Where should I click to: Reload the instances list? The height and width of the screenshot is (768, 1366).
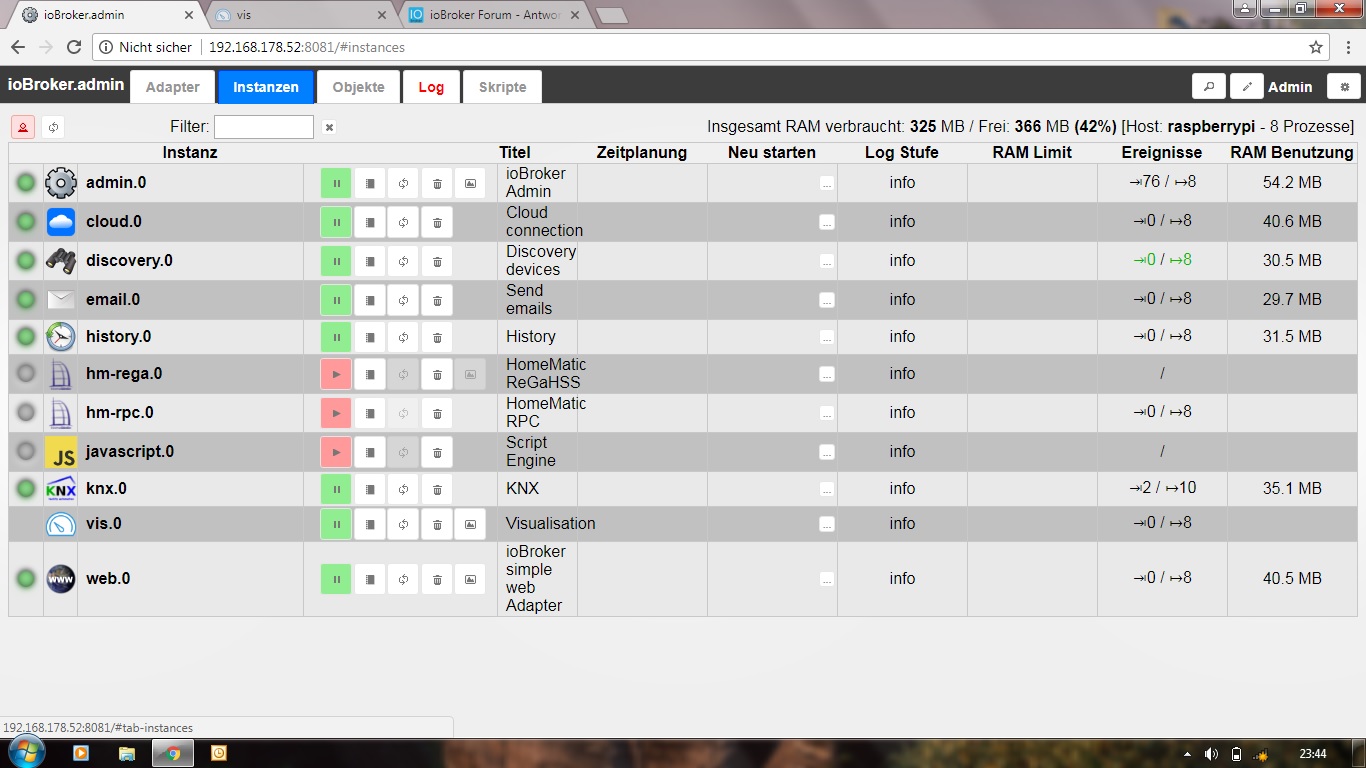coord(53,127)
